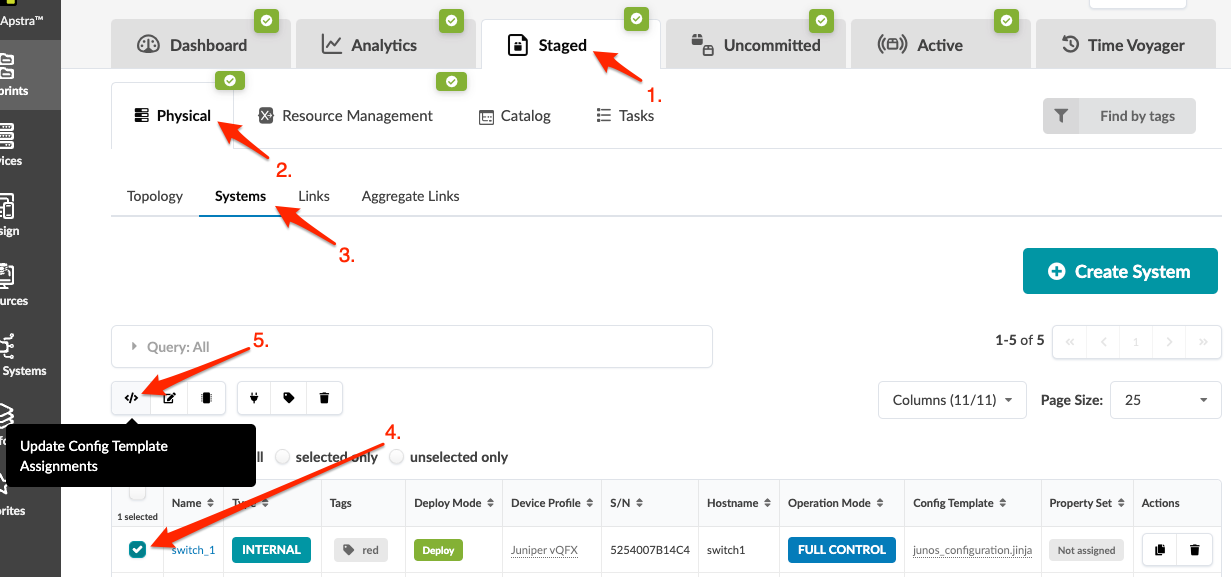Image resolution: width=1231 pixels, height=577 pixels.
Task: Click the plug icon in the toolbar
Action: coord(254,398)
